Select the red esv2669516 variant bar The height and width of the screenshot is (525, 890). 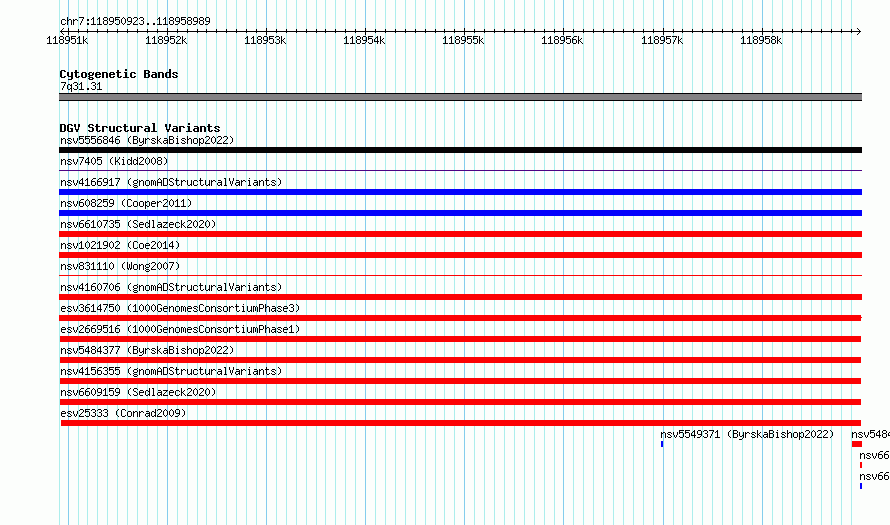coord(460,339)
